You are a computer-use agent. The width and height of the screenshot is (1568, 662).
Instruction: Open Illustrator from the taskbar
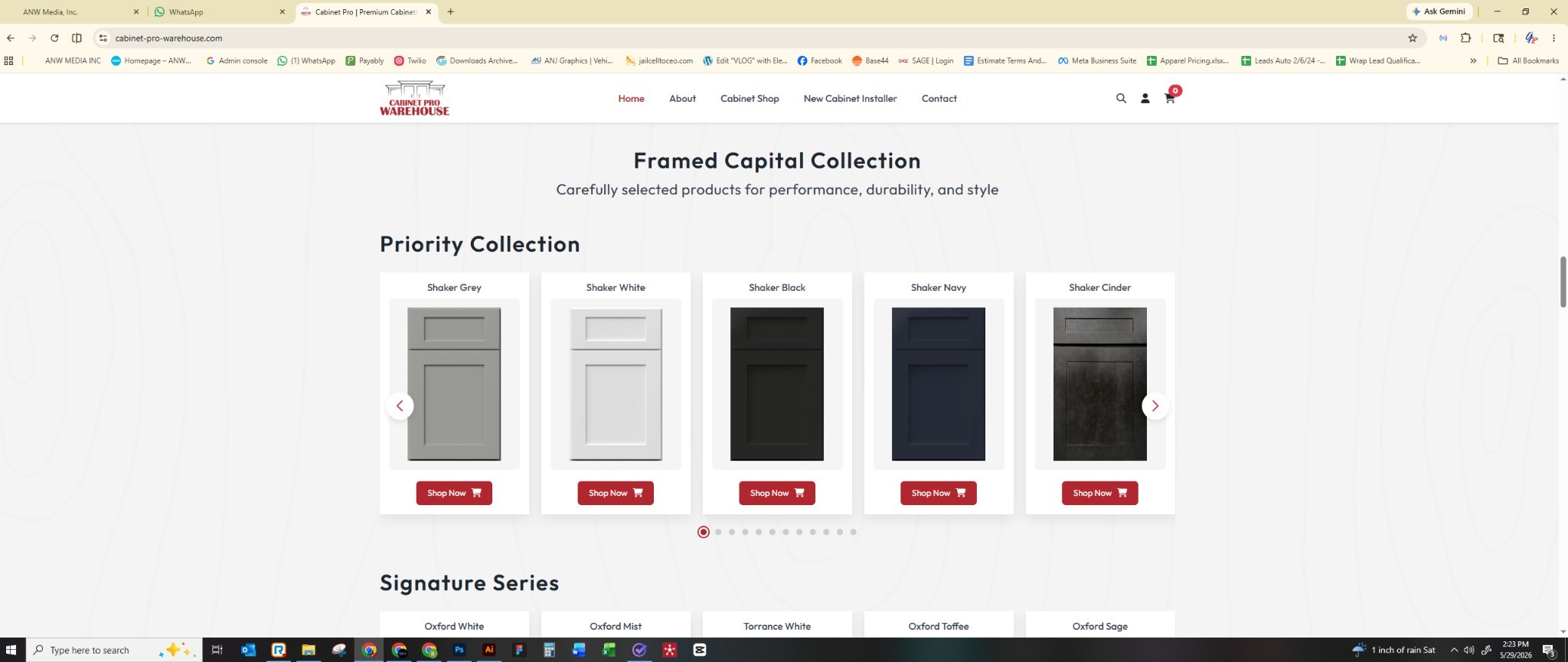coord(489,650)
